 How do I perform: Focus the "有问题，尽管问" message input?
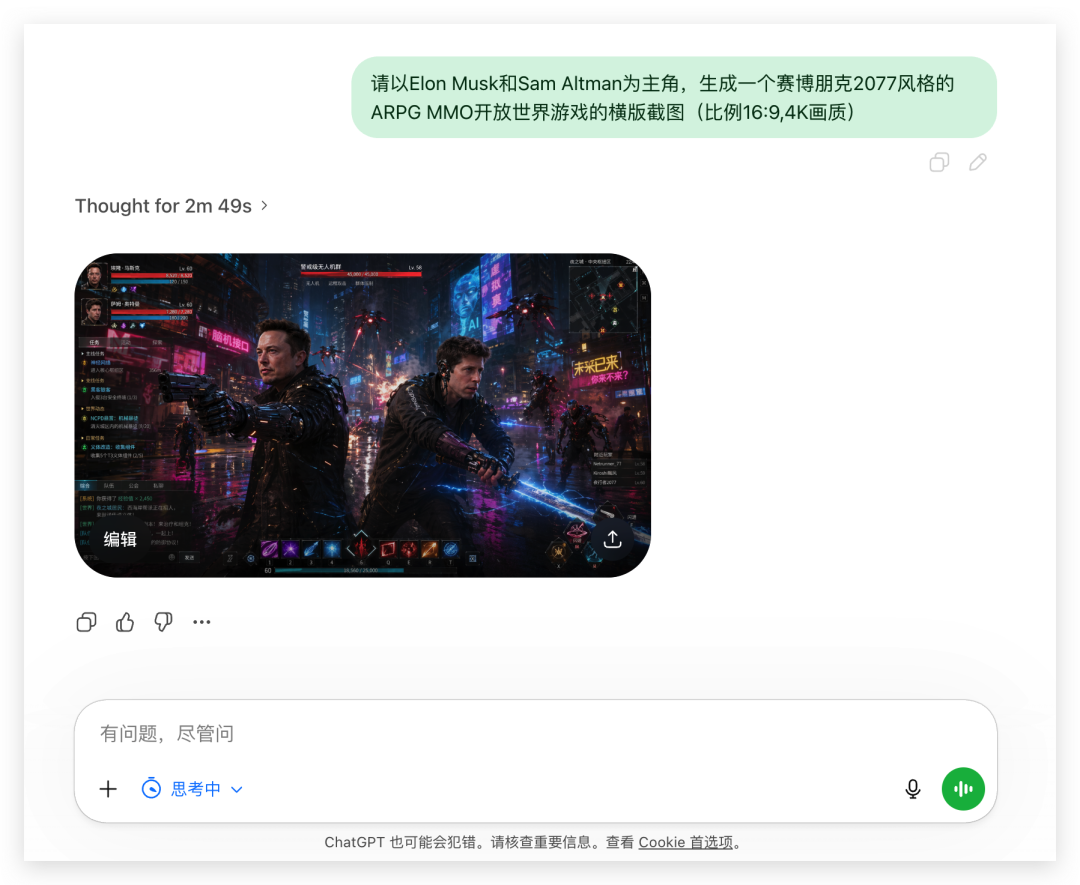pos(500,734)
